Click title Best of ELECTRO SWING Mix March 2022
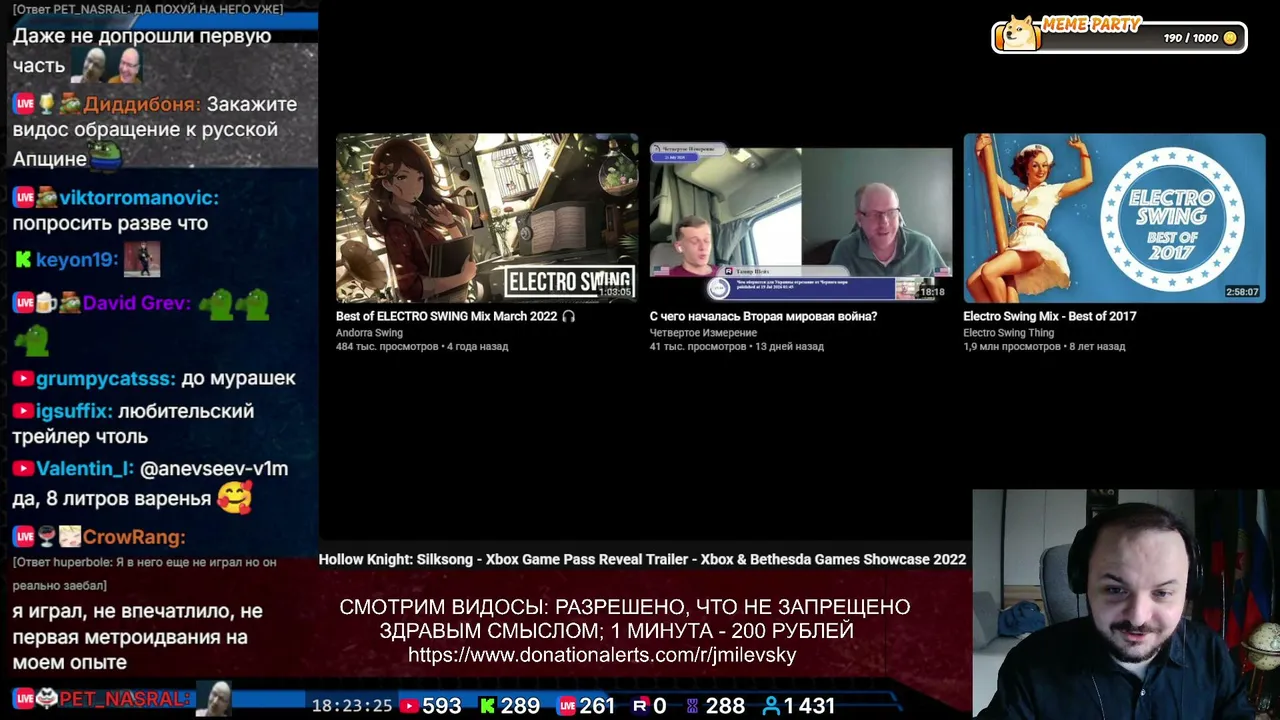 click(456, 316)
